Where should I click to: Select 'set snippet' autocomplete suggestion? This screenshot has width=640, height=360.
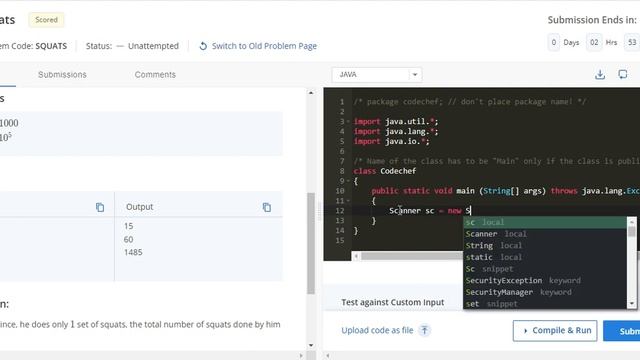pyautogui.click(x=545, y=304)
